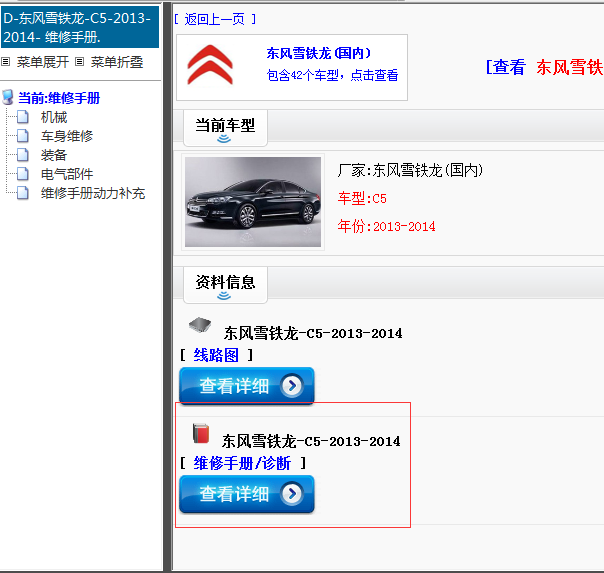Click the chevron icon under 资料信息
The image size is (604, 573).
click(x=224, y=296)
